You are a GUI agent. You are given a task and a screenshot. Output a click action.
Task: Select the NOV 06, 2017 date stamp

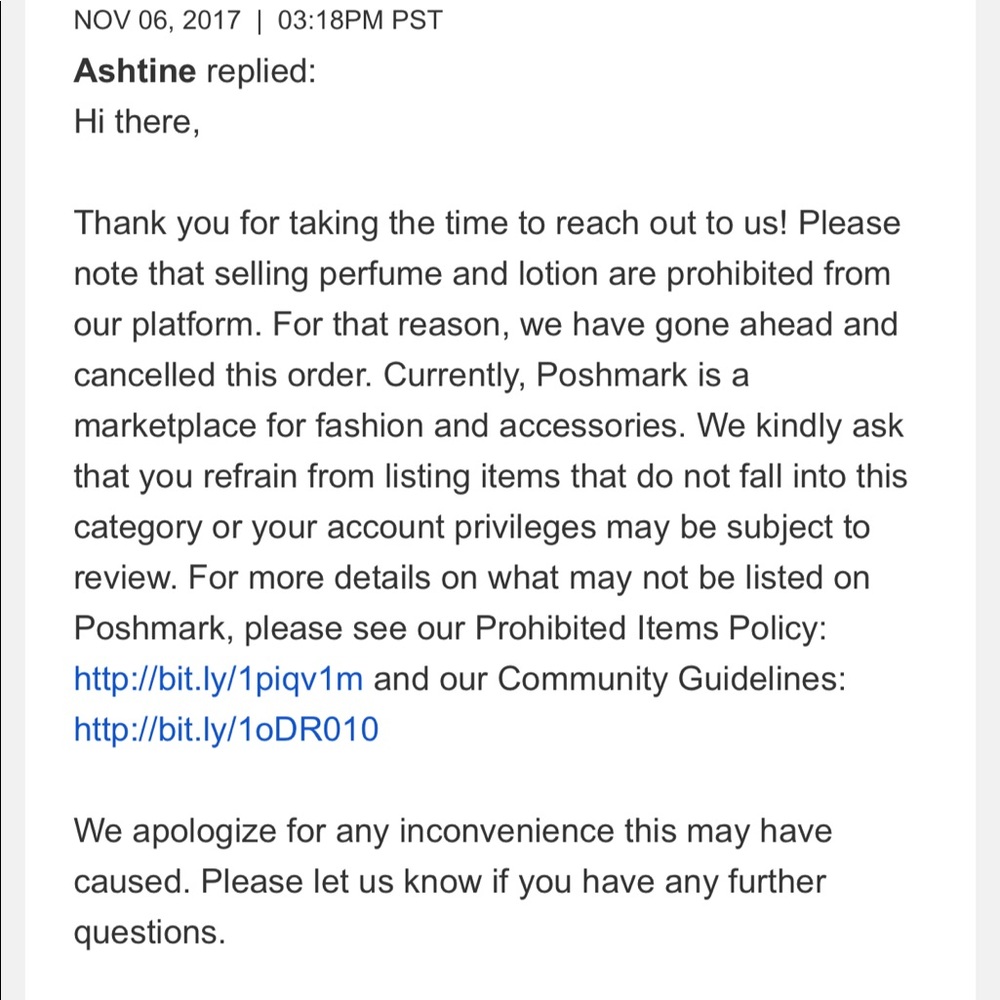157,21
